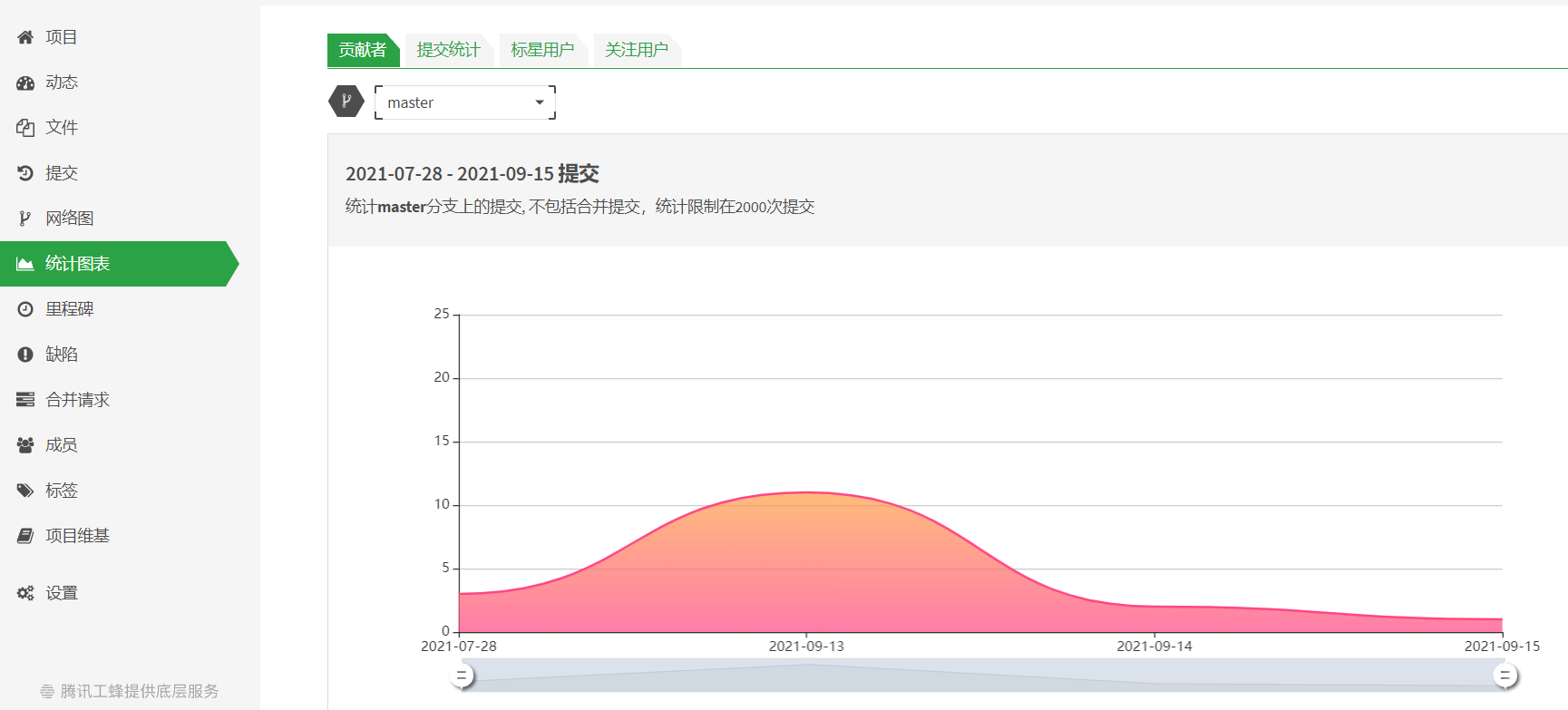Screen dimensions: 1568x710
Task: Click the 2021-09-13 peak on the chart
Action: click(806, 492)
